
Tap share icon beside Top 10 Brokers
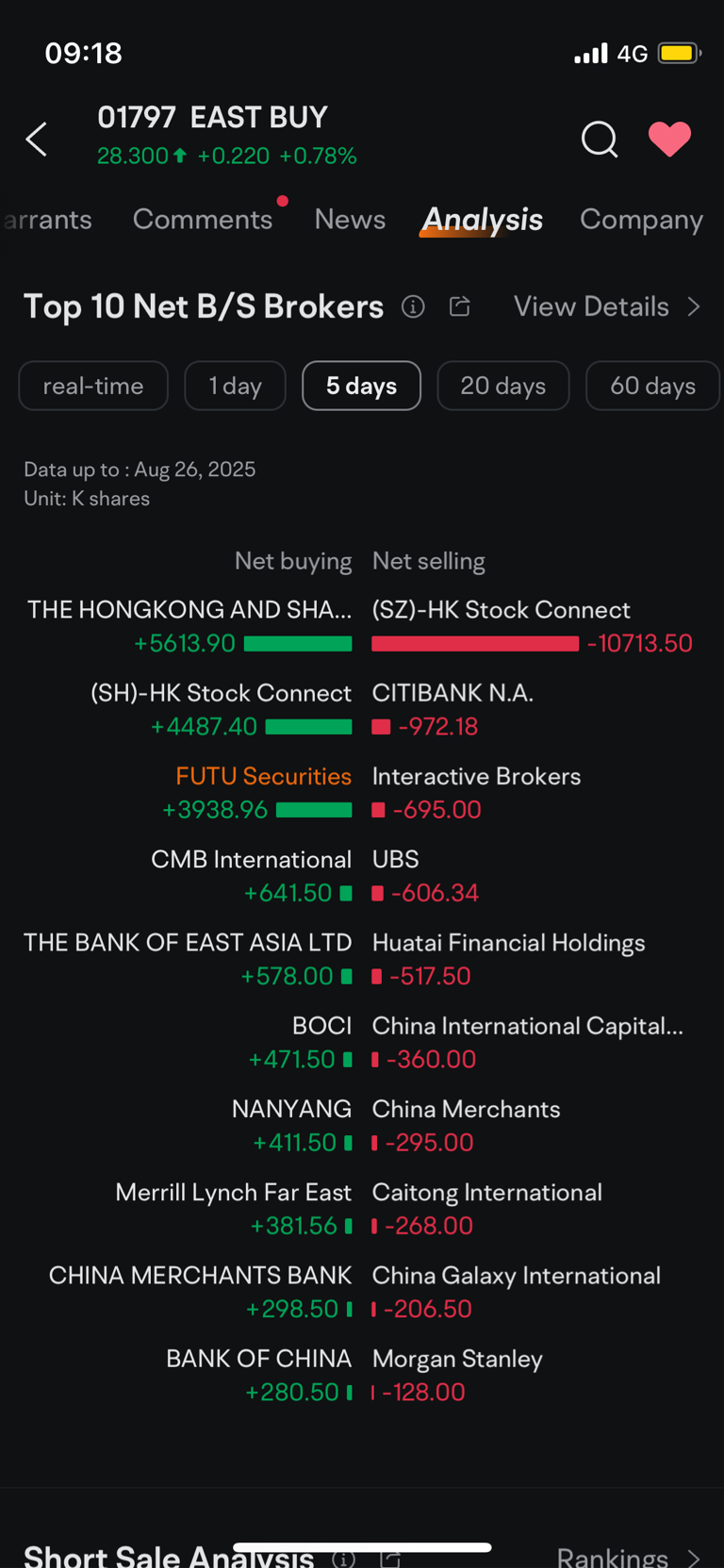[x=460, y=306]
